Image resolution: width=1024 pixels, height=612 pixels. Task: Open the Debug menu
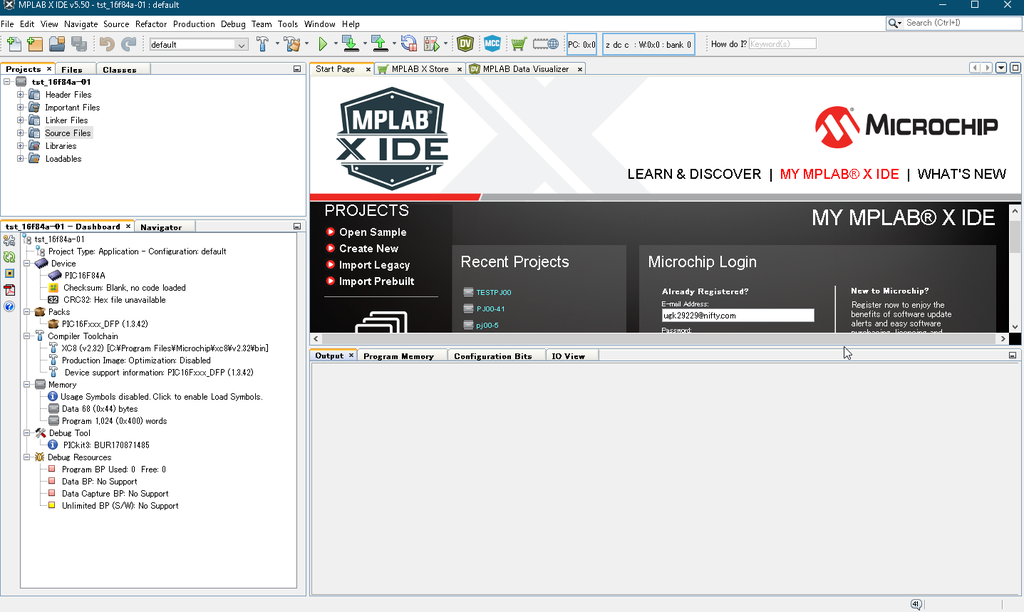(233, 24)
